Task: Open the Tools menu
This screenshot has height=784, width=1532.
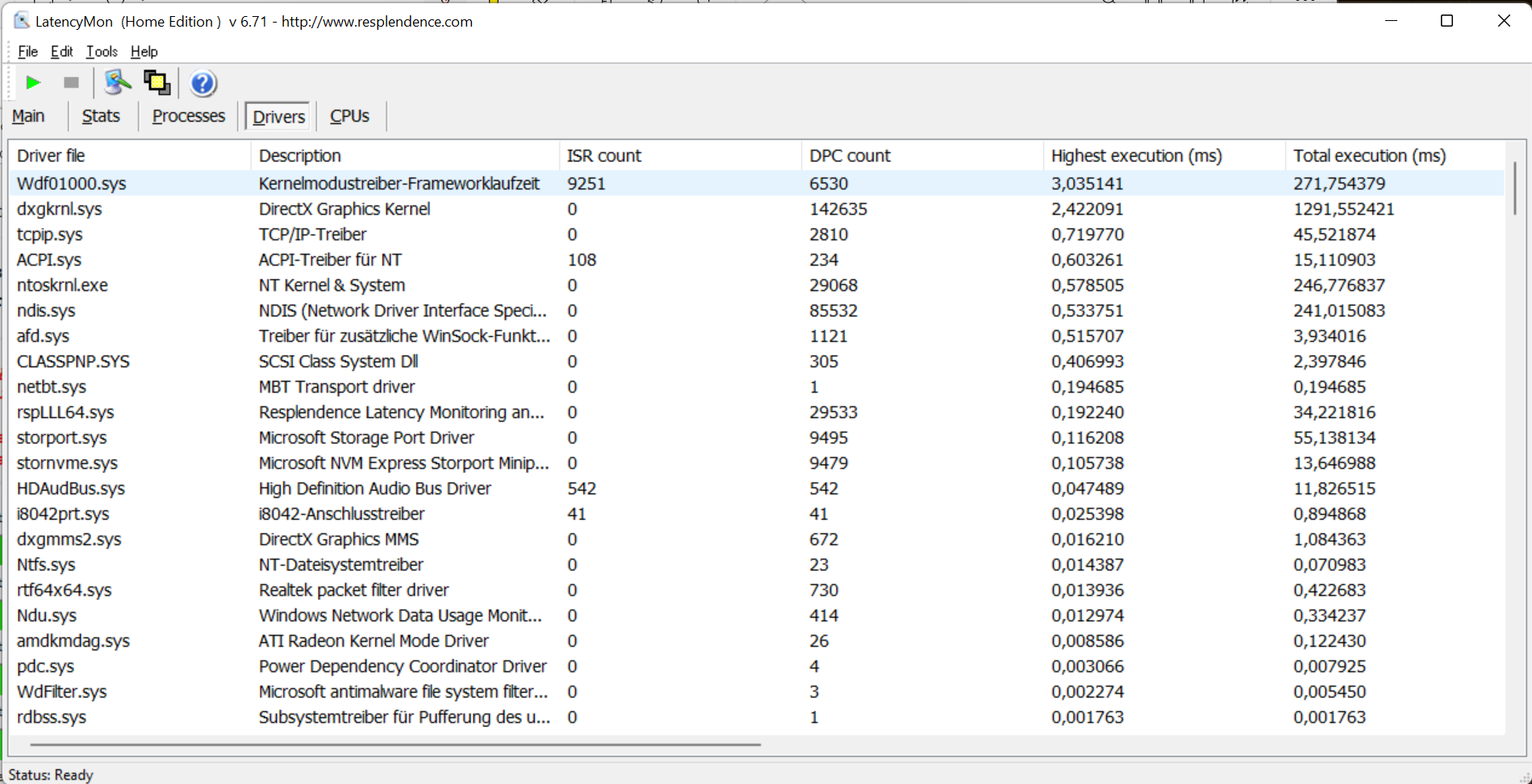Action: click(102, 52)
